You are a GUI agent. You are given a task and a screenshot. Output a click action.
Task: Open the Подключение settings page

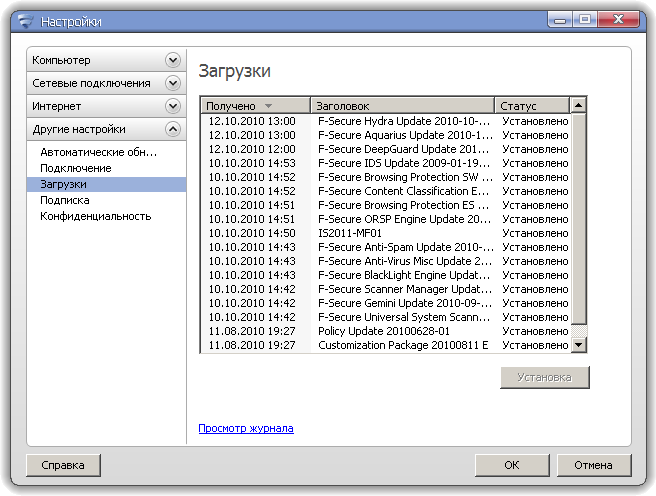76,168
